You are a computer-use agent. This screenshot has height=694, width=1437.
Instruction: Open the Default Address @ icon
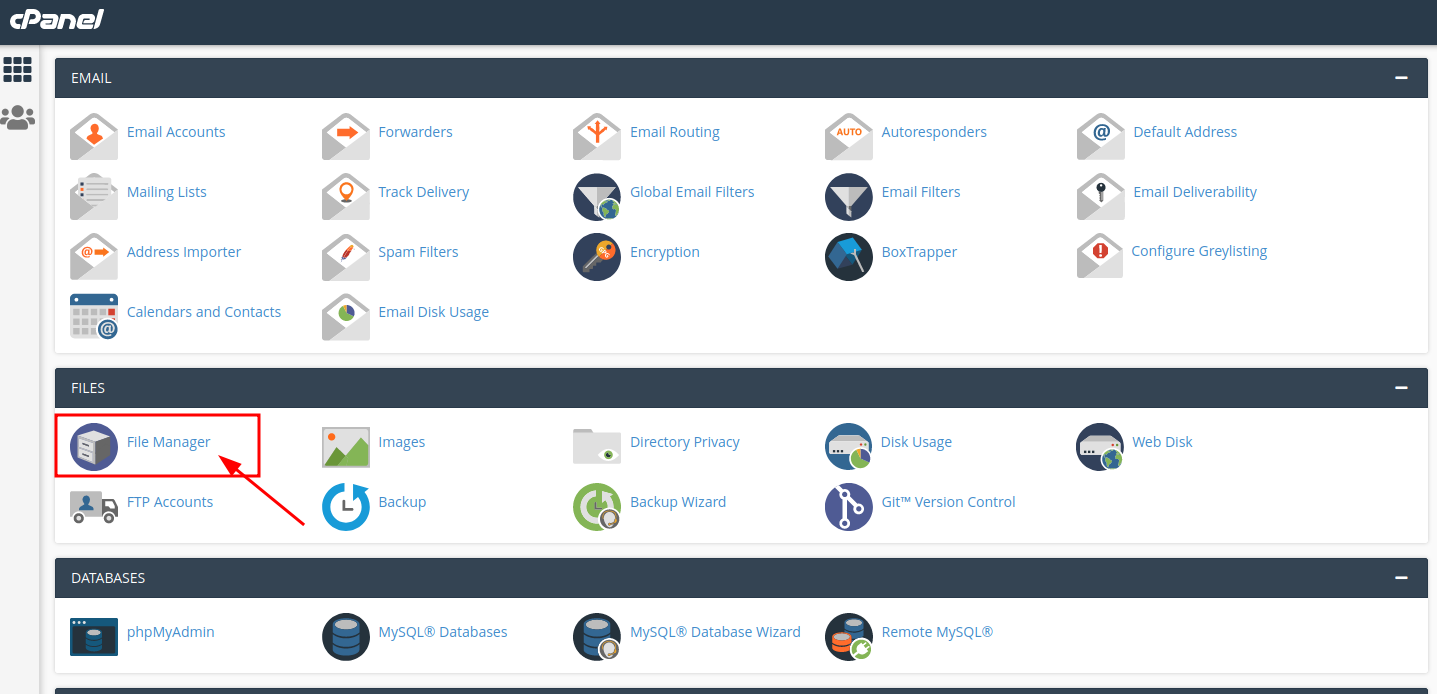[1101, 137]
